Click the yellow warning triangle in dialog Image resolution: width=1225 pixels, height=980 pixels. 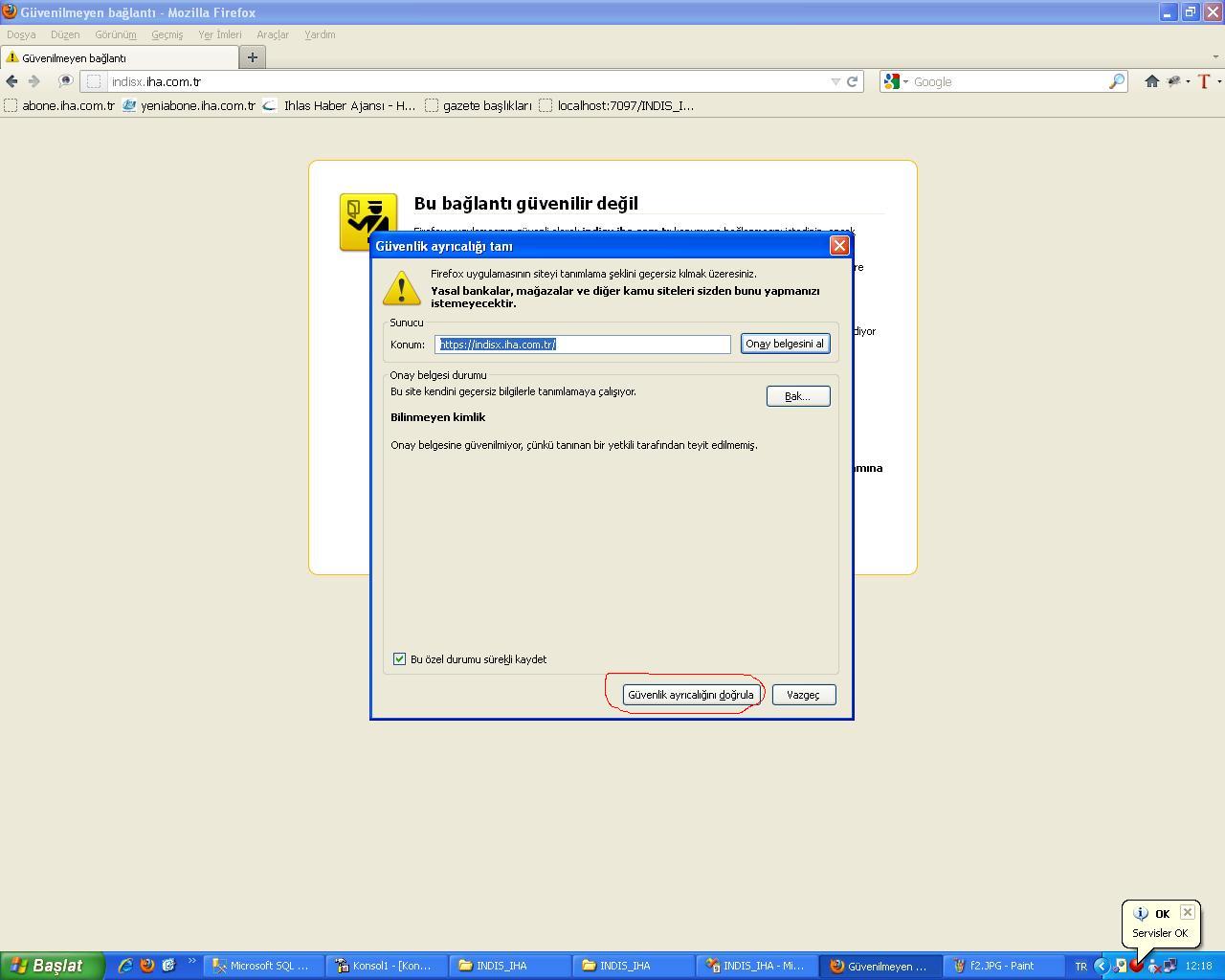click(401, 287)
